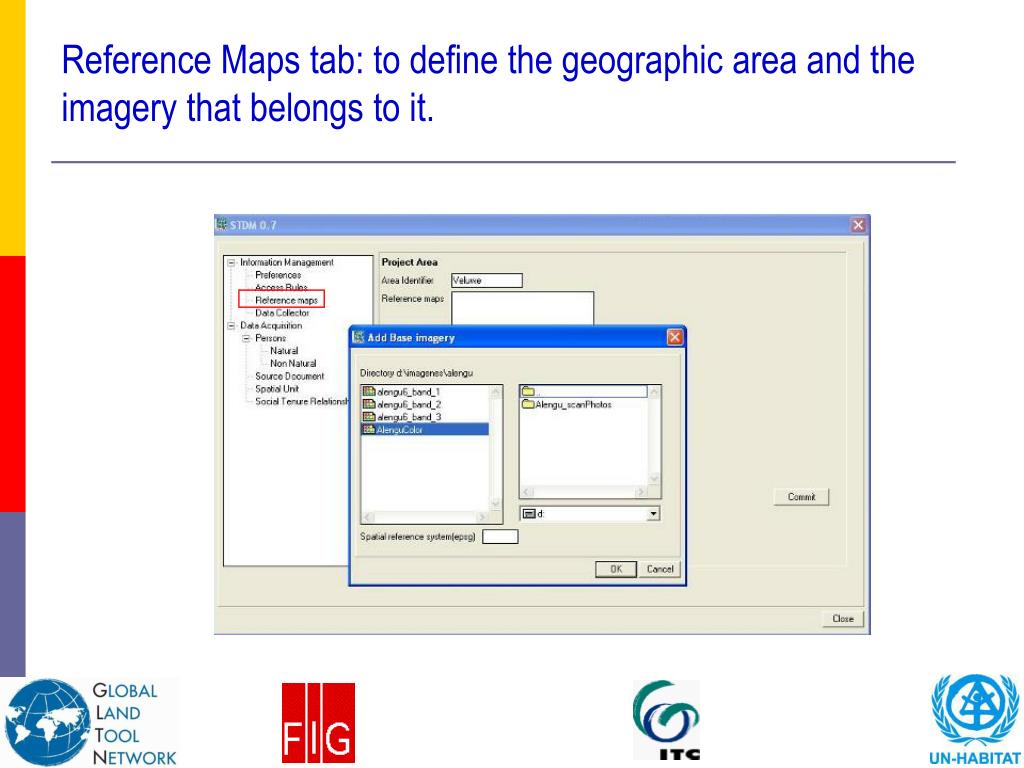The image size is (1024, 768).
Task: Open Data Collector in the tree
Action: pos(282,313)
